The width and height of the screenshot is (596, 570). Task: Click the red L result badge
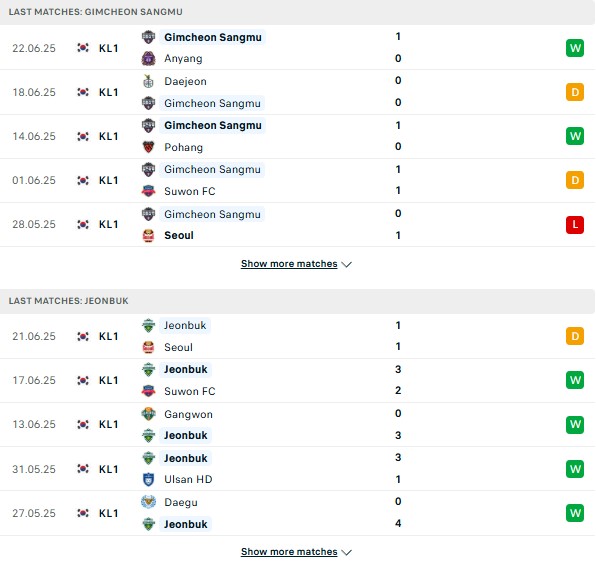pos(575,225)
